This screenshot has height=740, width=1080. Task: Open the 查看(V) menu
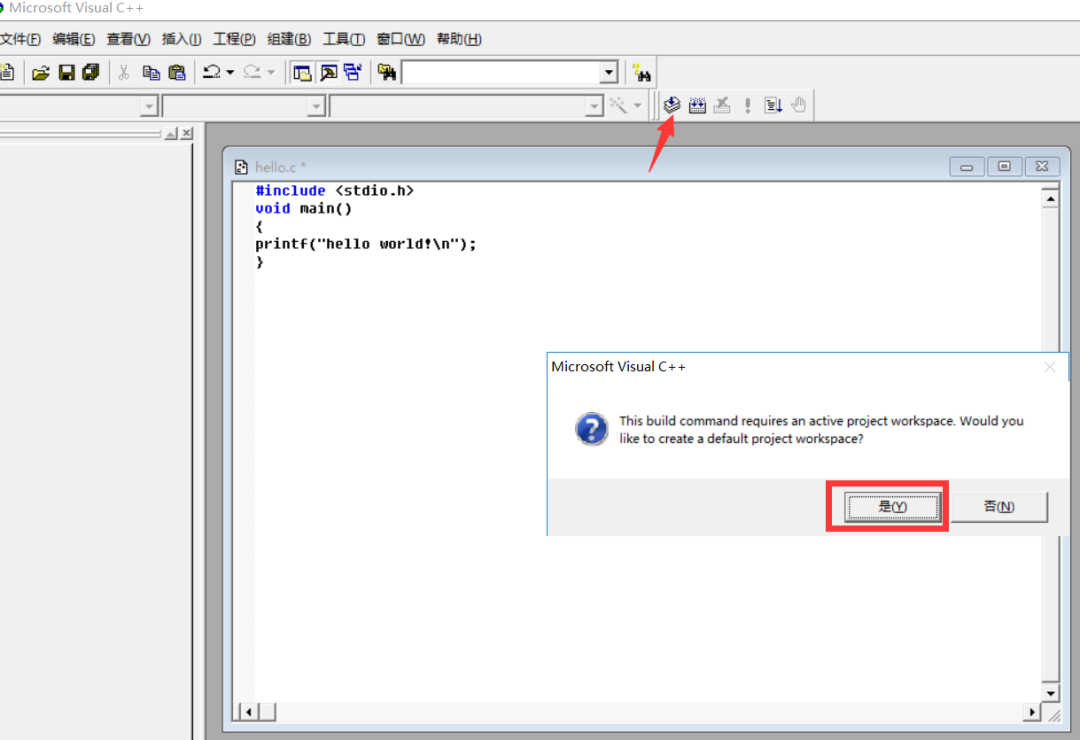coord(128,39)
